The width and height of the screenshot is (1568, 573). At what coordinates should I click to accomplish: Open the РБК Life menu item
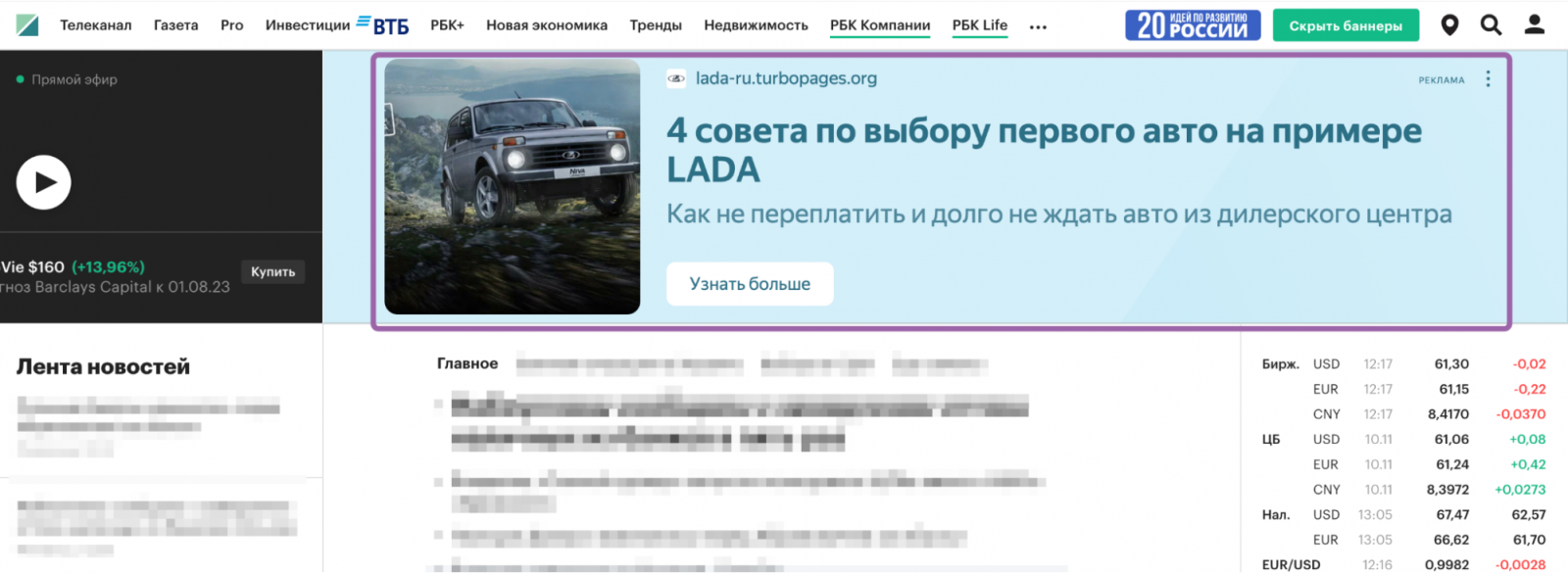pyautogui.click(x=980, y=25)
